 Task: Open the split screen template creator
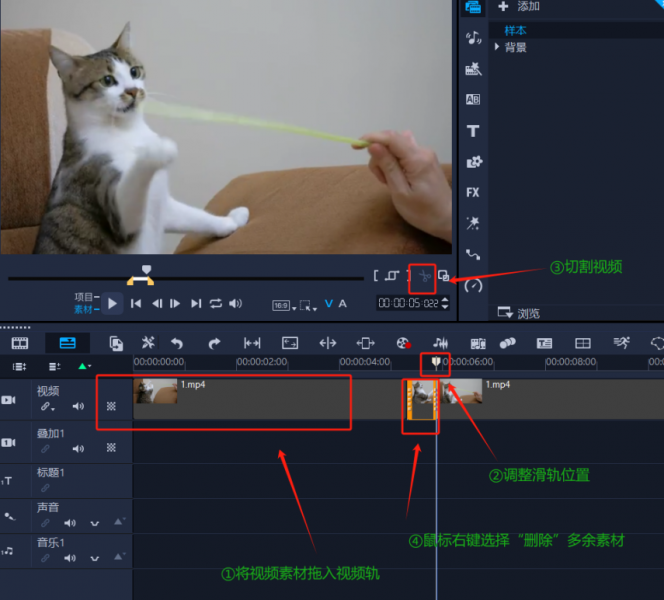click(583, 343)
